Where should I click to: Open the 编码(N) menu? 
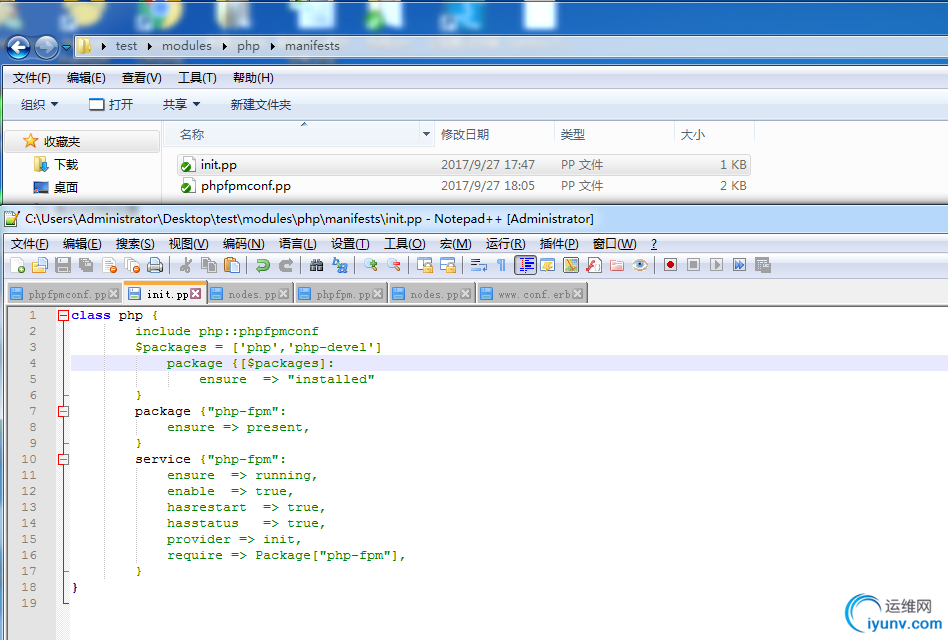[243, 244]
